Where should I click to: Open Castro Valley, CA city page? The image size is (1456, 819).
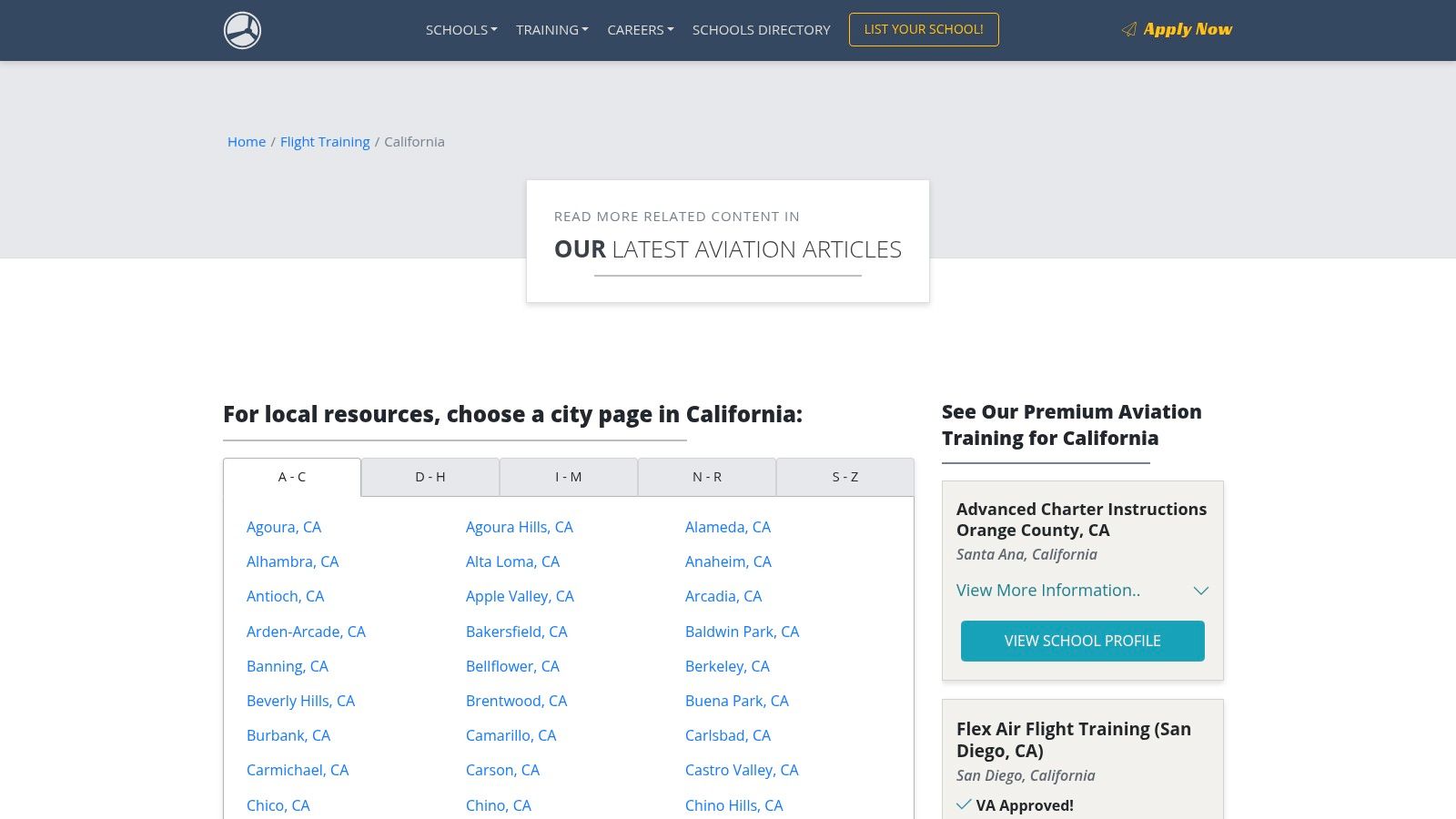(742, 770)
